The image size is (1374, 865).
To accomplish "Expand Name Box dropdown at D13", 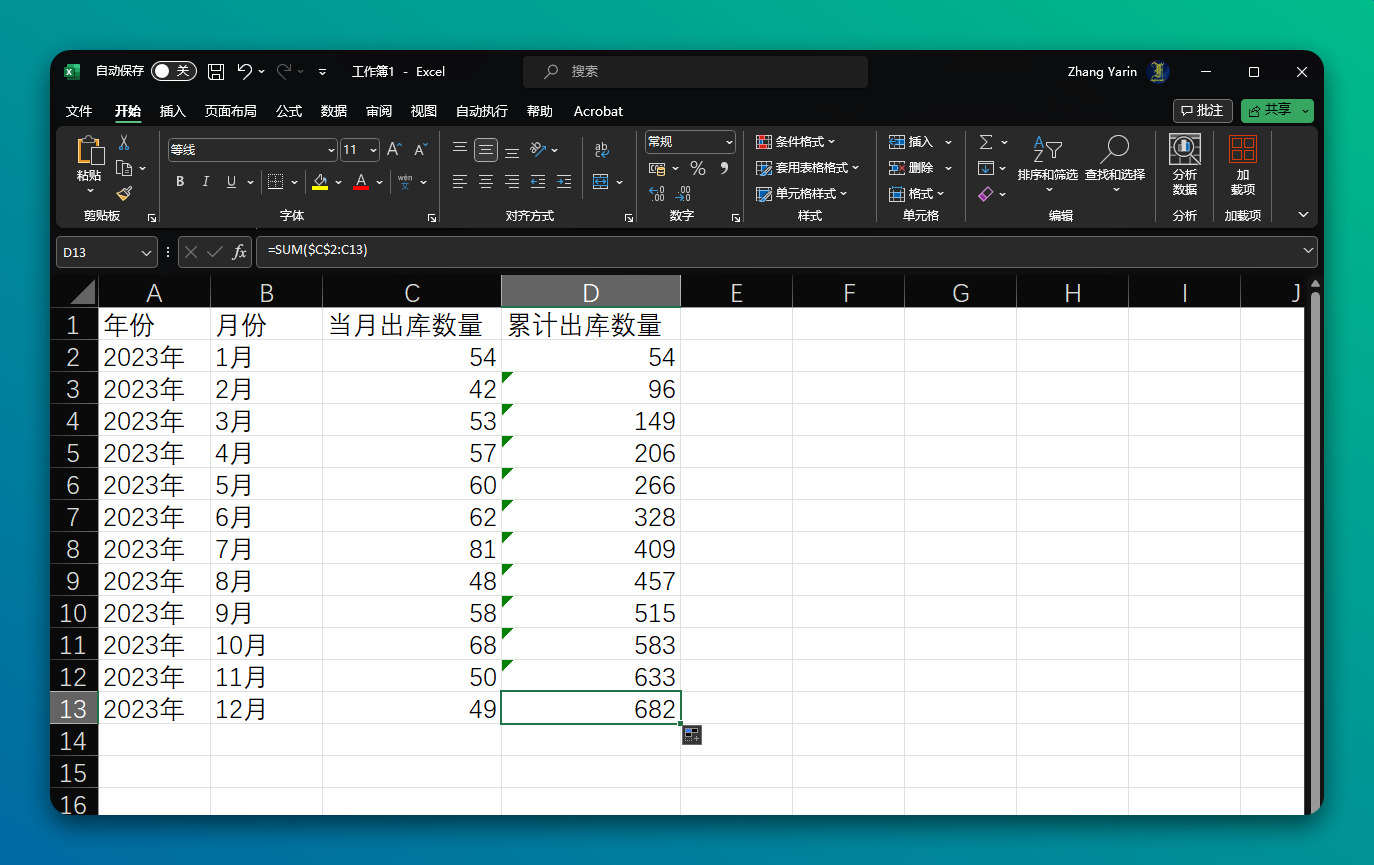I will point(147,252).
